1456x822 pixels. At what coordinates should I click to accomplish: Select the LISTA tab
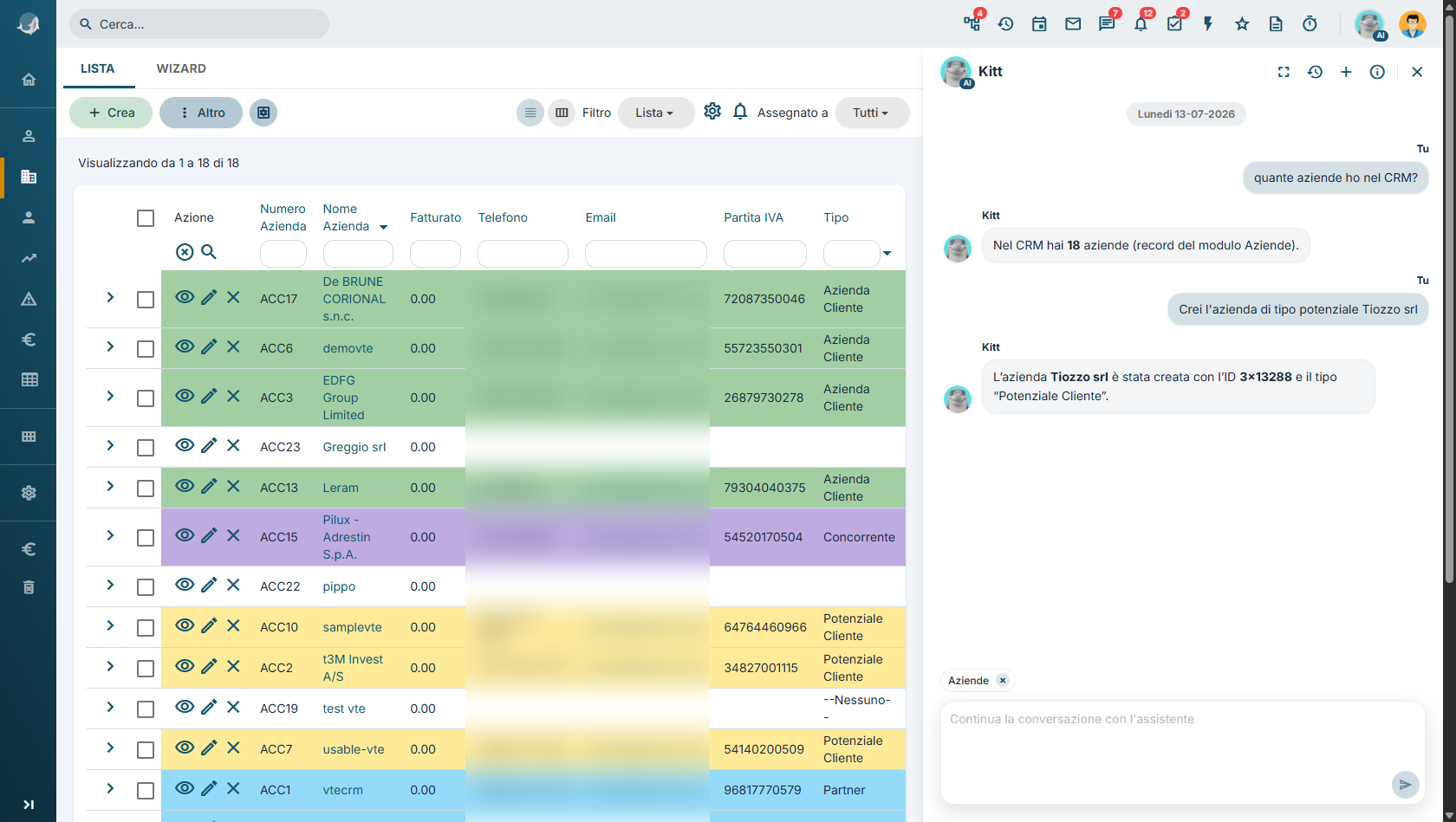(x=98, y=68)
